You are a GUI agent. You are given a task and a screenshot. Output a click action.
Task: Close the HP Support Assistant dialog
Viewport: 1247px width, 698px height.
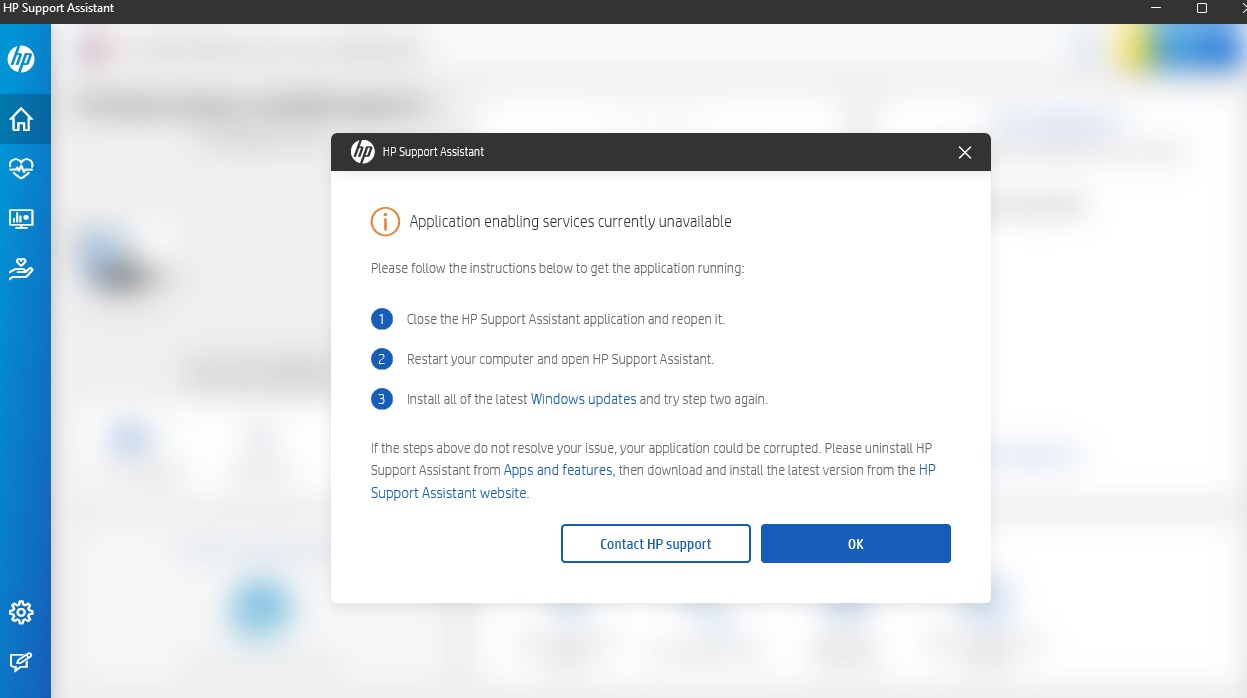click(x=964, y=152)
